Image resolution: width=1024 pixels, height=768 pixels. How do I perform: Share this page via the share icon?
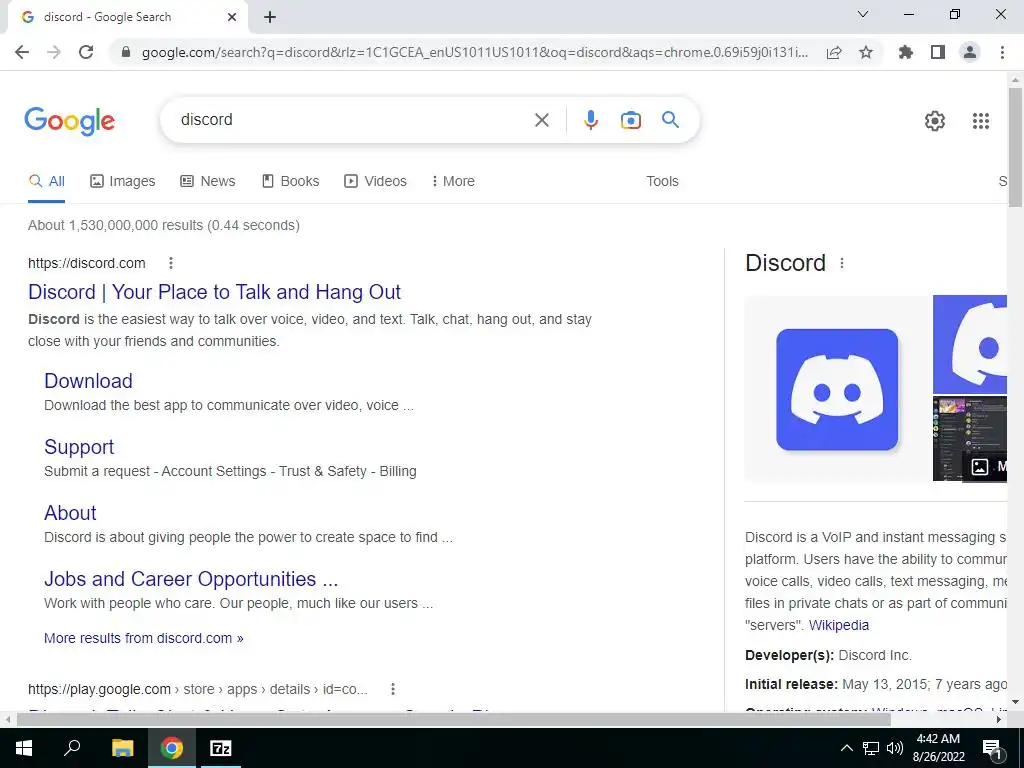(834, 52)
